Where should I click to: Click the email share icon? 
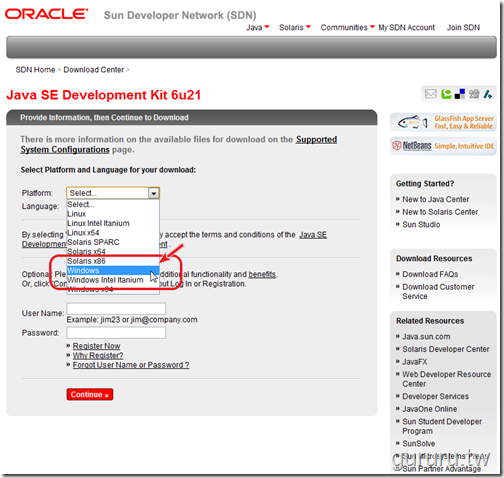(430, 94)
